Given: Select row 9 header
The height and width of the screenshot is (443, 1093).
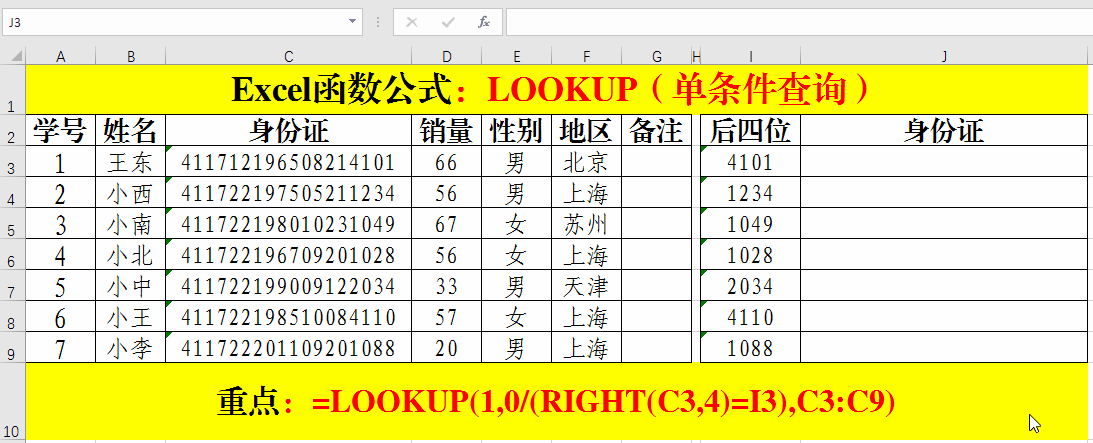Looking at the screenshot, I should 13,348.
